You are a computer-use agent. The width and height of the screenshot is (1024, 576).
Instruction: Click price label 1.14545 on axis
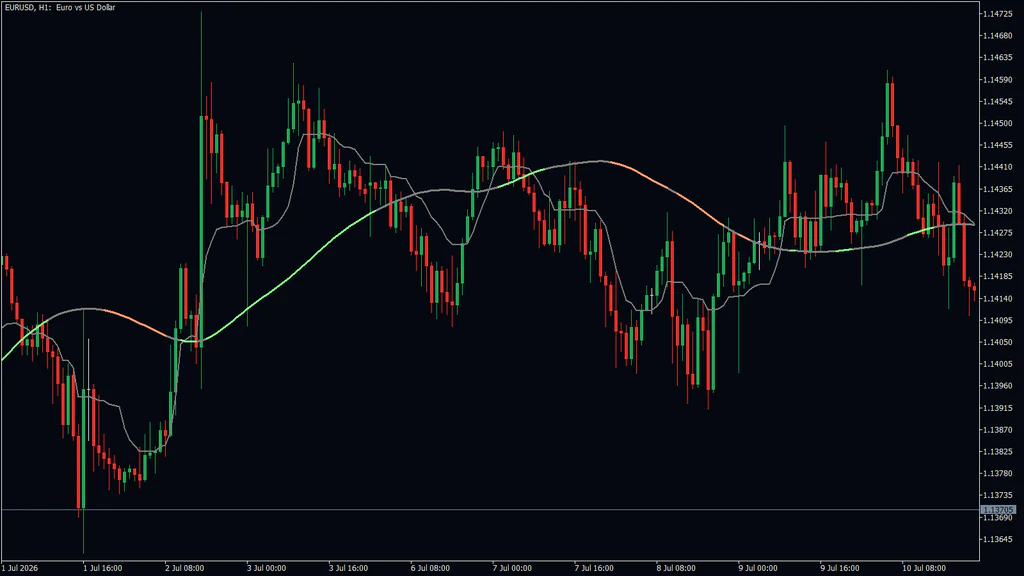pyautogui.click(x=998, y=101)
